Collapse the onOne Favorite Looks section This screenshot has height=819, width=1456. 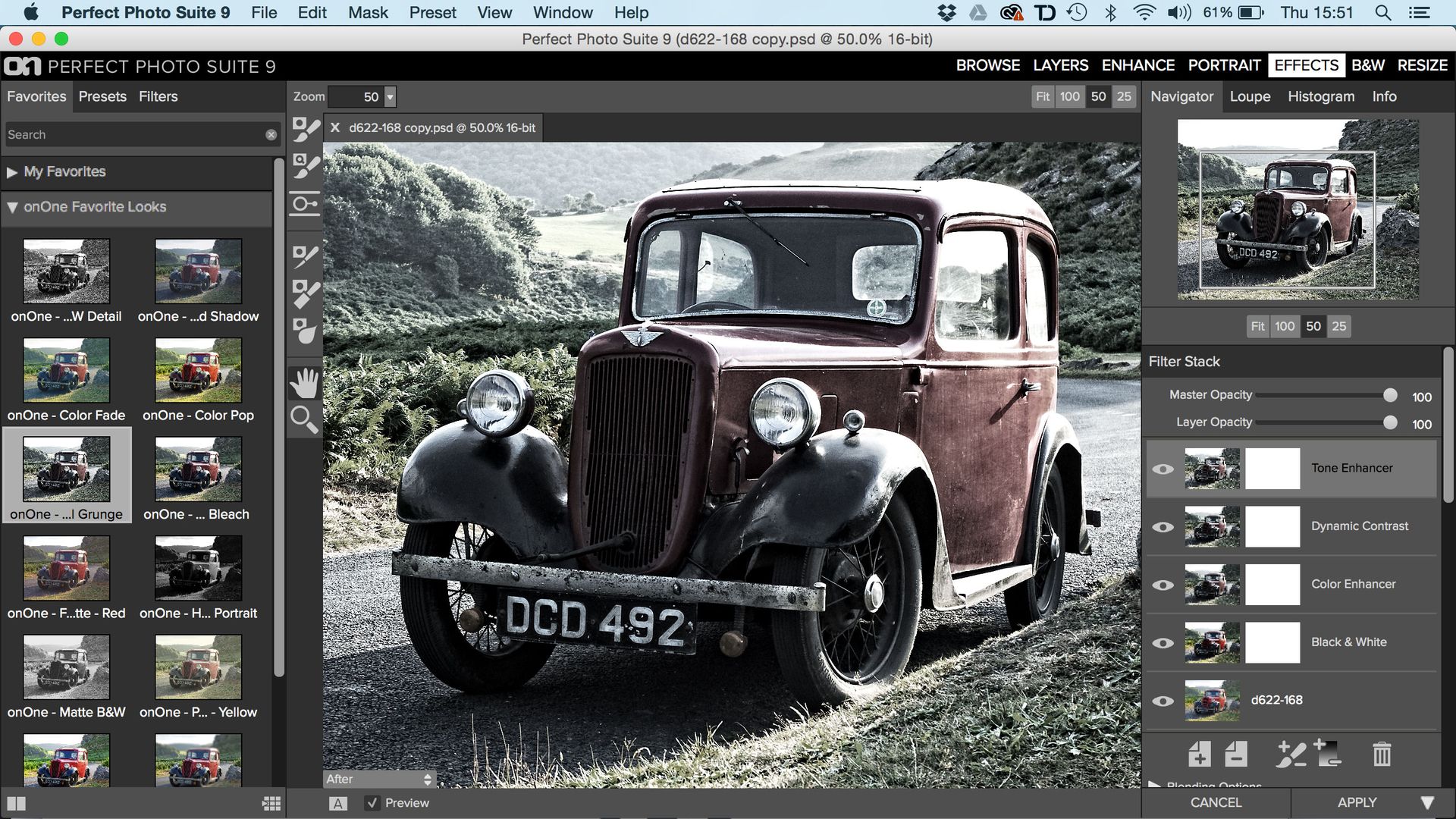coord(13,206)
